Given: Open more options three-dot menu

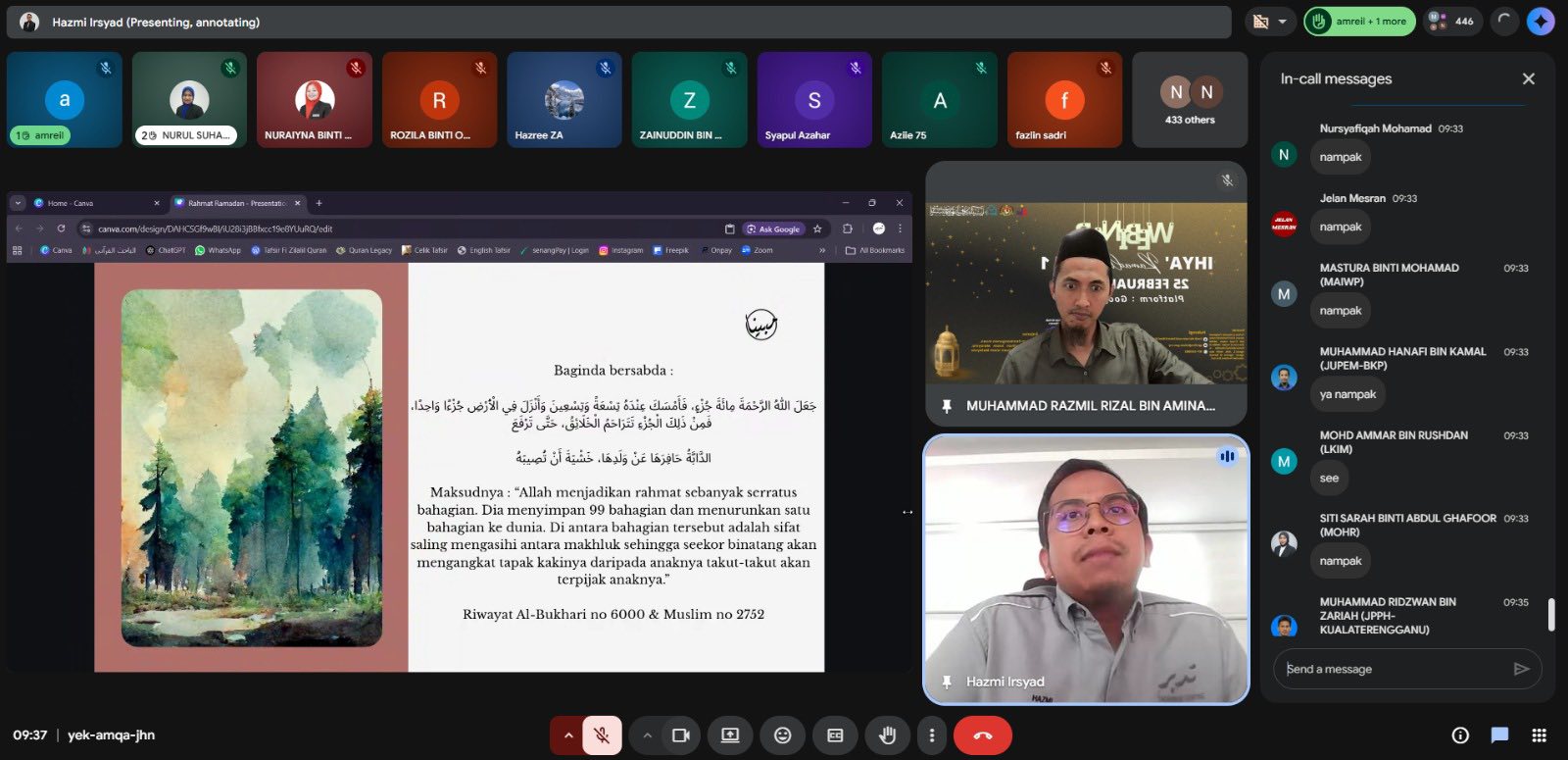Looking at the screenshot, I should (x=931, y=735).
